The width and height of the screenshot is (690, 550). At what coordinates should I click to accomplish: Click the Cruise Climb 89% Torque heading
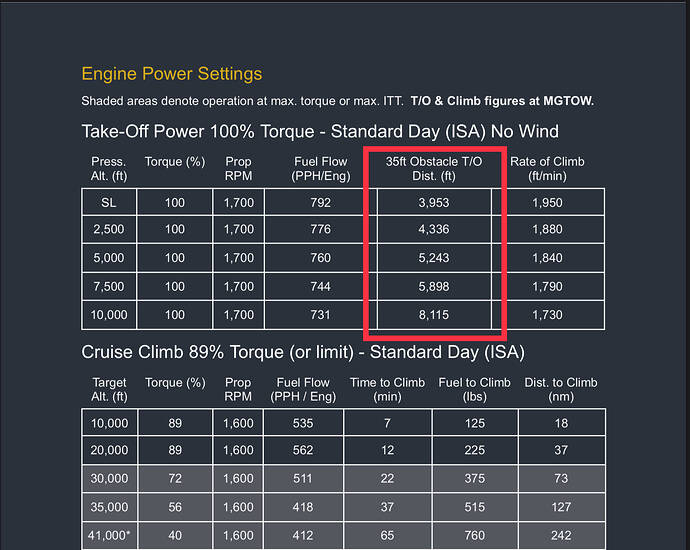coord(303,352)
